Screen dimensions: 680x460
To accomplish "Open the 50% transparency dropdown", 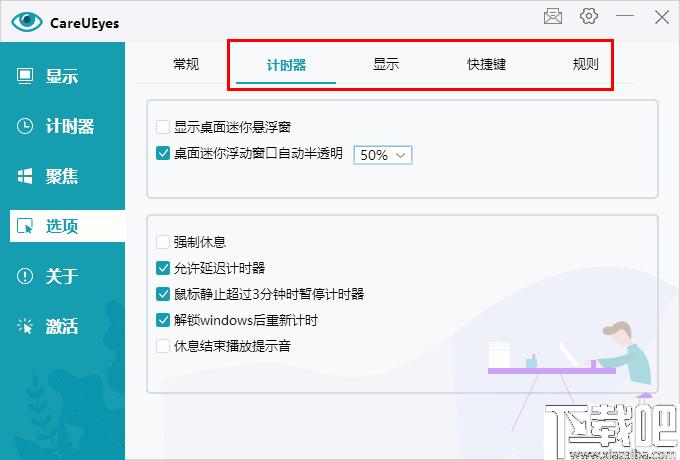I will point(383,155).
